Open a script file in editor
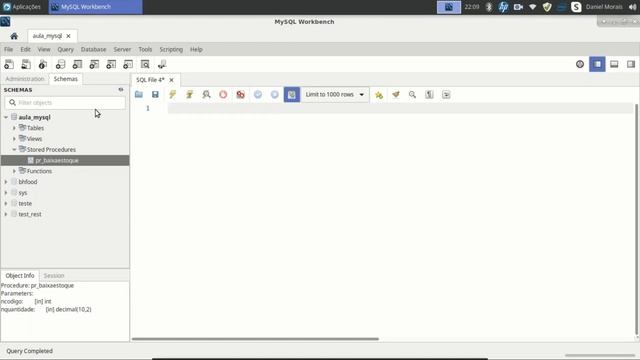Screen dimensions: 640x360 (139, 94)
